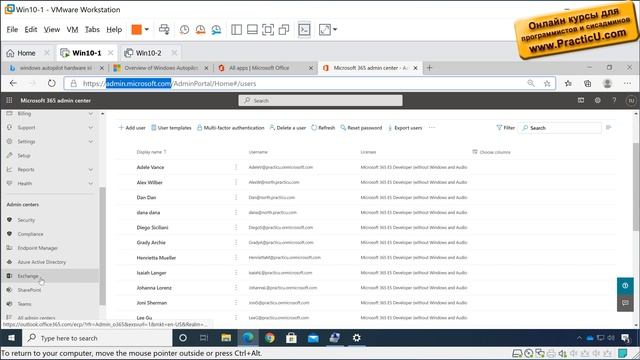Switch to Unity mode icon
The width and height of the screenshot is (640, 360).
[x=284, y=29]
